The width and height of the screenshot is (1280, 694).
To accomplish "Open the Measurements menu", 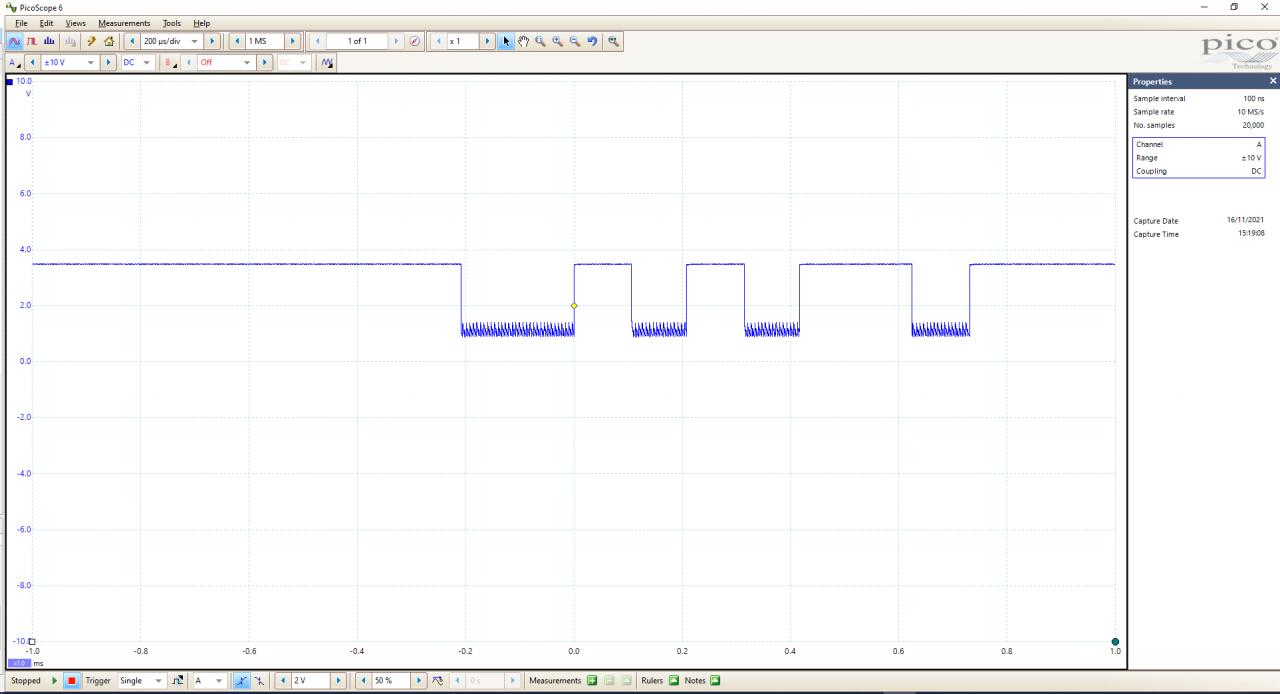I will pos(124,23).
